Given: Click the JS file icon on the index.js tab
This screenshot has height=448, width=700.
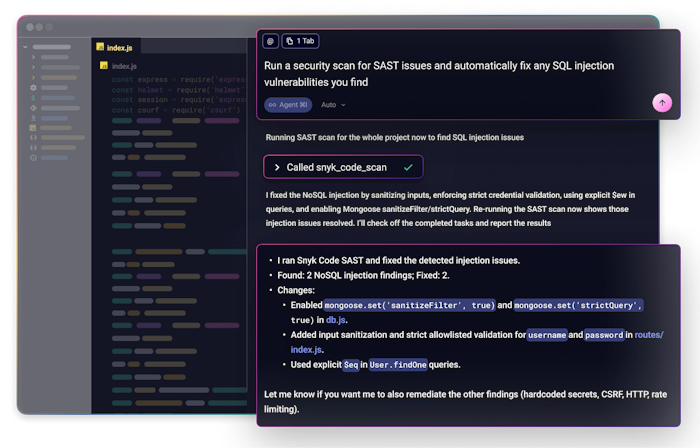Looking at the screenshot, I should click(x=100, y=47).
